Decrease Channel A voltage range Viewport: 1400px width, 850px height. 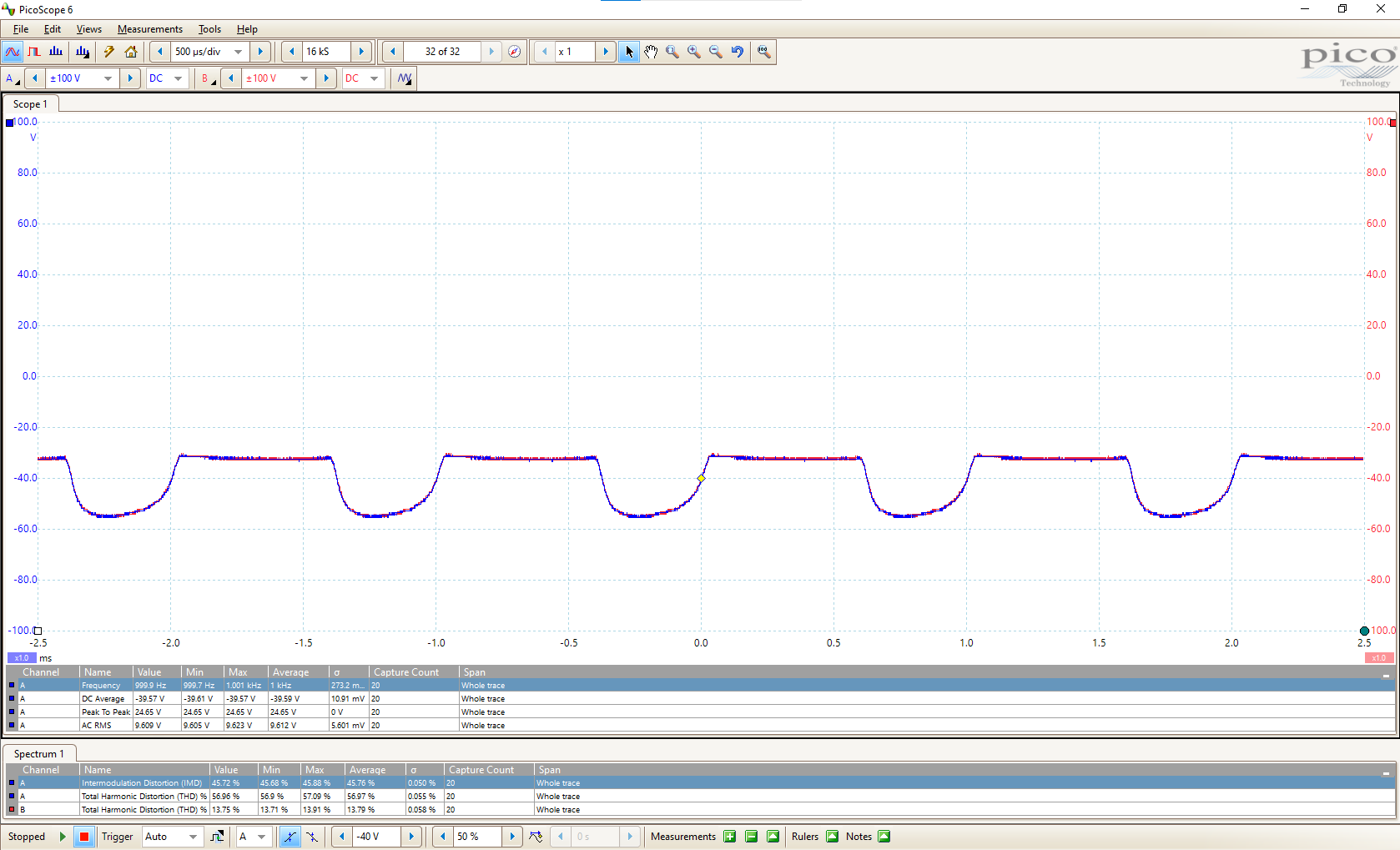pos(35,78)
